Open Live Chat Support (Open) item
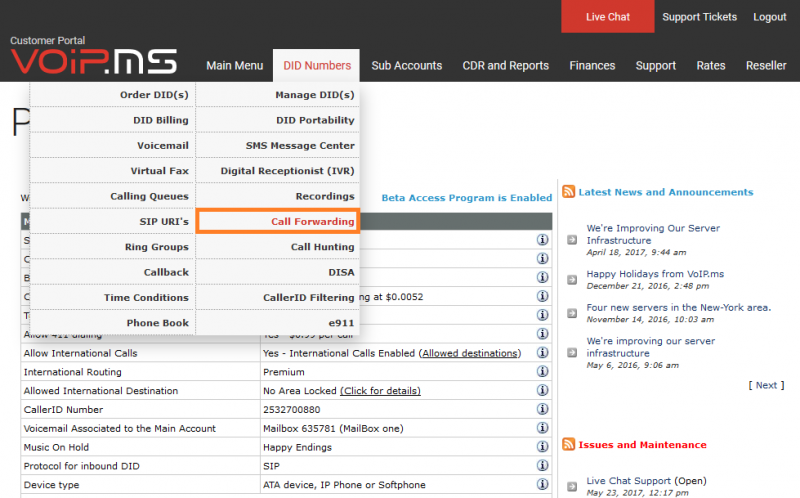 tap(646, 481)
